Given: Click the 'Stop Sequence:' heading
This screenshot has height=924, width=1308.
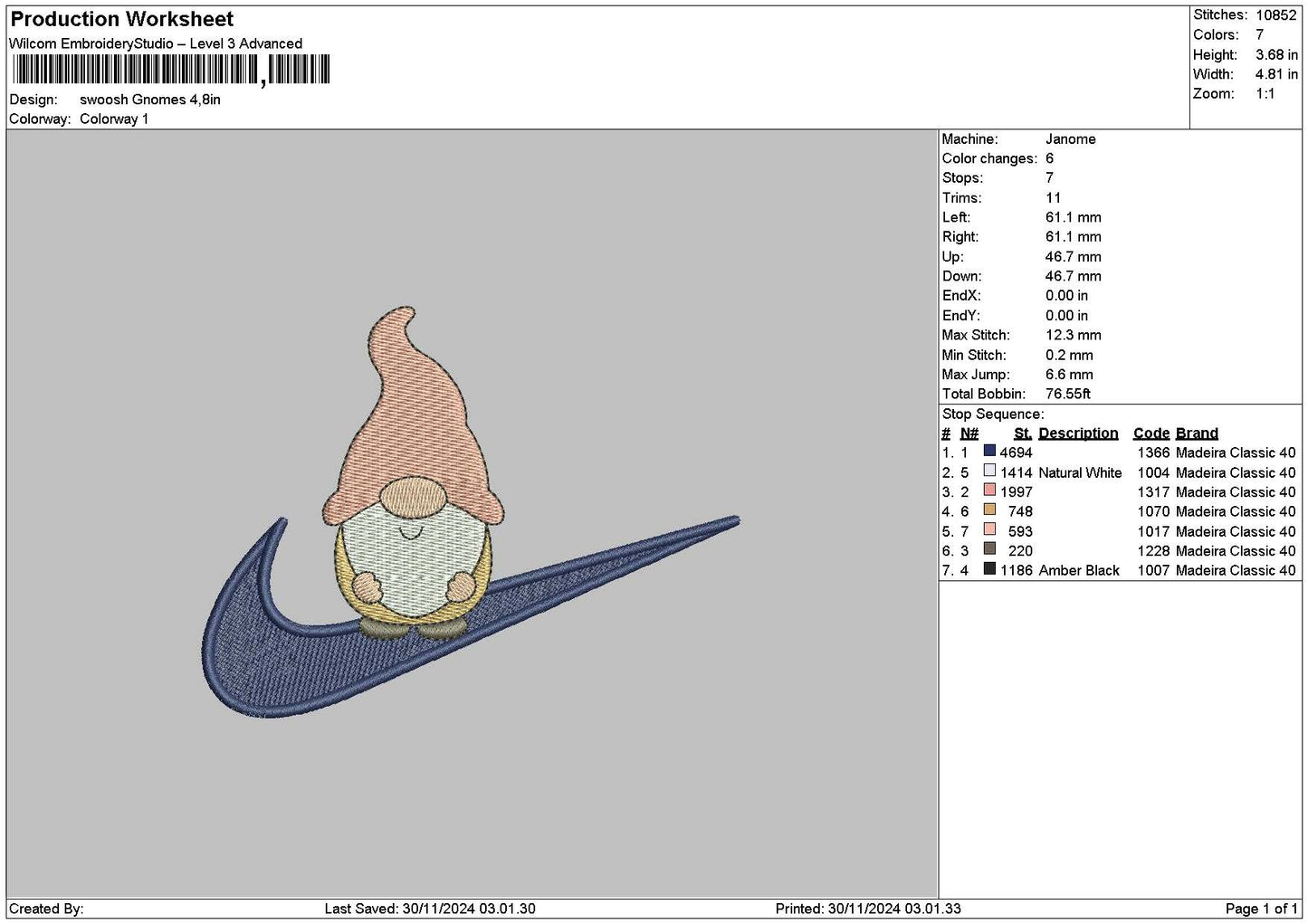Looking at the screenshot, I should pyautogui.click(x=993, y=414).
